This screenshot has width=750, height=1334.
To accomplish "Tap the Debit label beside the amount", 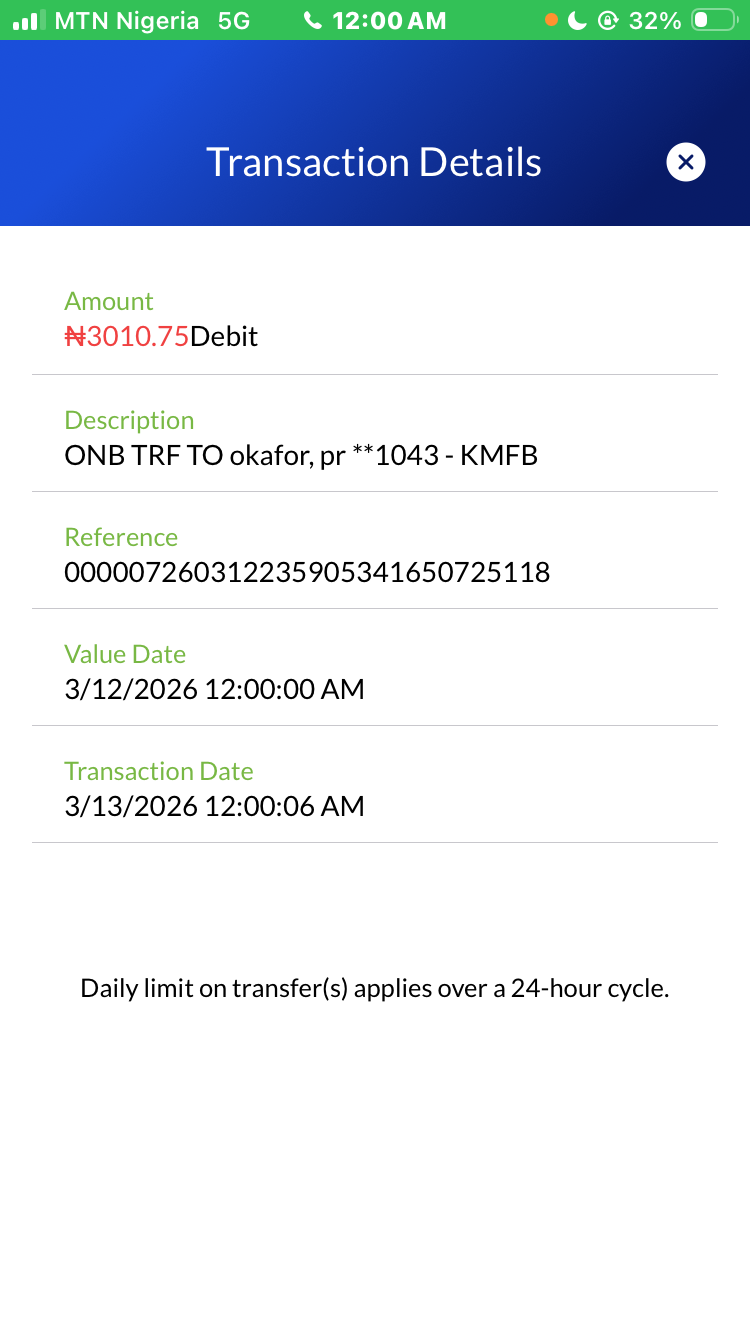I will [x=224, y=336].
